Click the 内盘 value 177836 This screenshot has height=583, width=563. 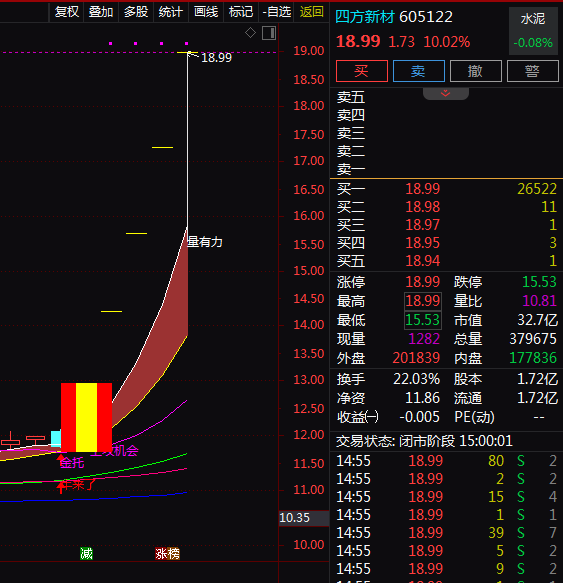pos(533,358)
